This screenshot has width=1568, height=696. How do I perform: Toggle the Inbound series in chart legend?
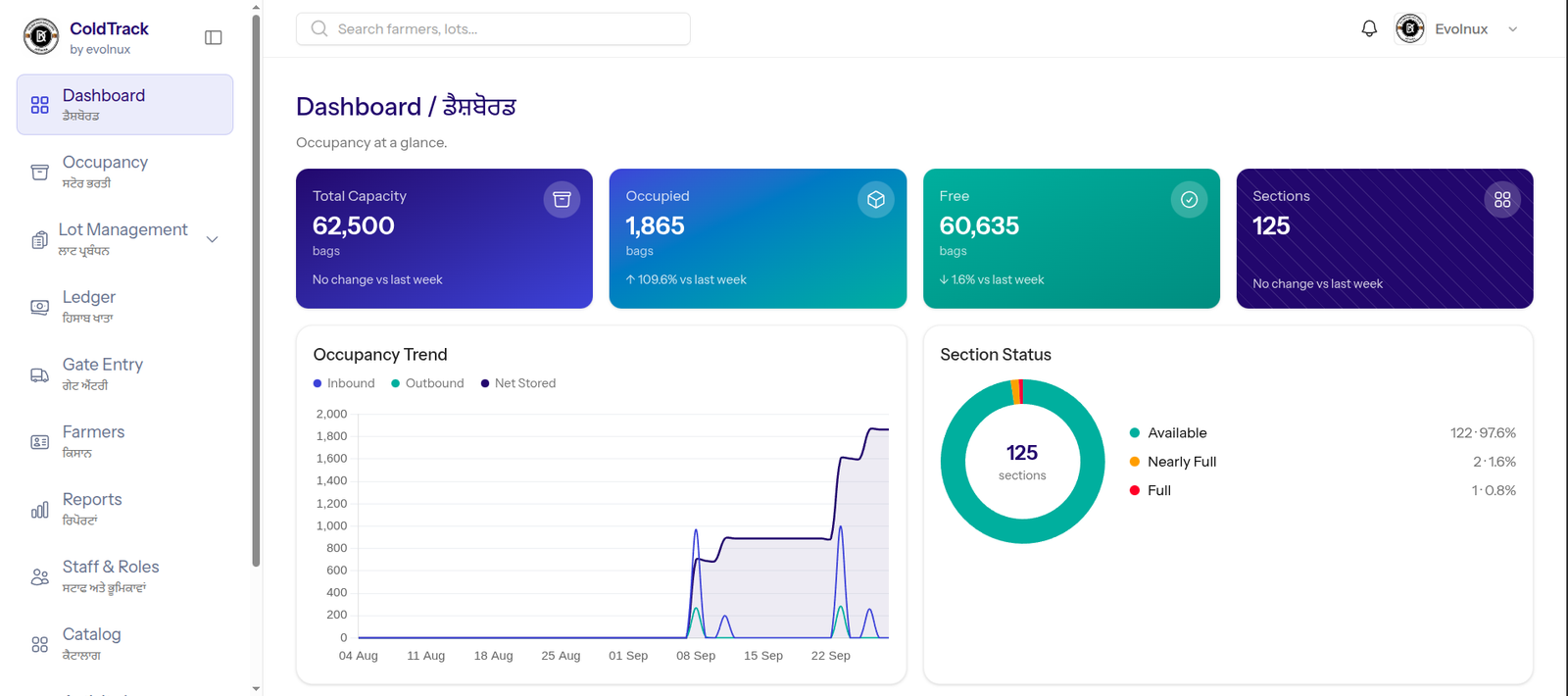coord(344,383)
